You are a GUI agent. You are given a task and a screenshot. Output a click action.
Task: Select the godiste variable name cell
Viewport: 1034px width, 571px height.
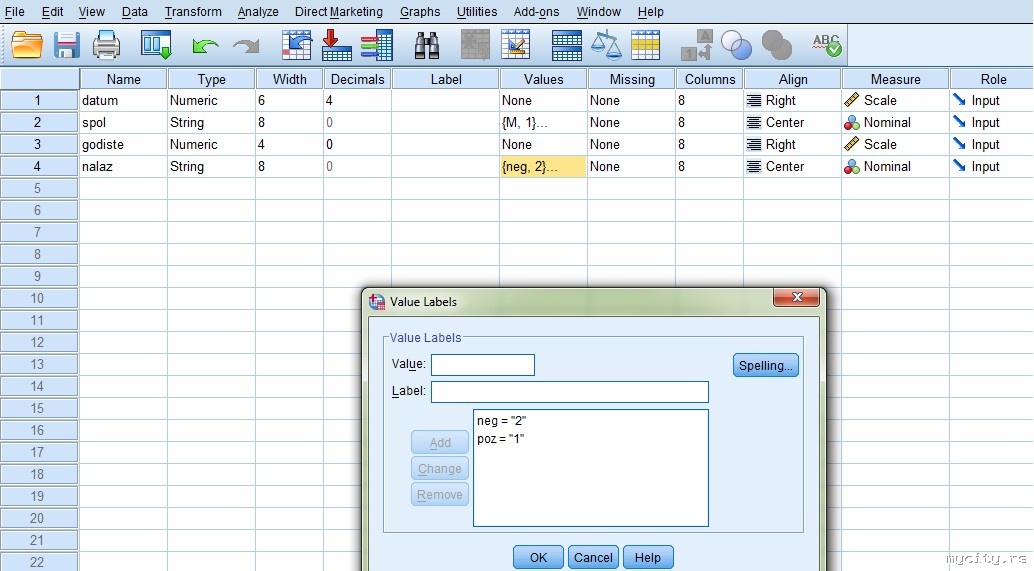pyautogui.click(x=123, y=144)
